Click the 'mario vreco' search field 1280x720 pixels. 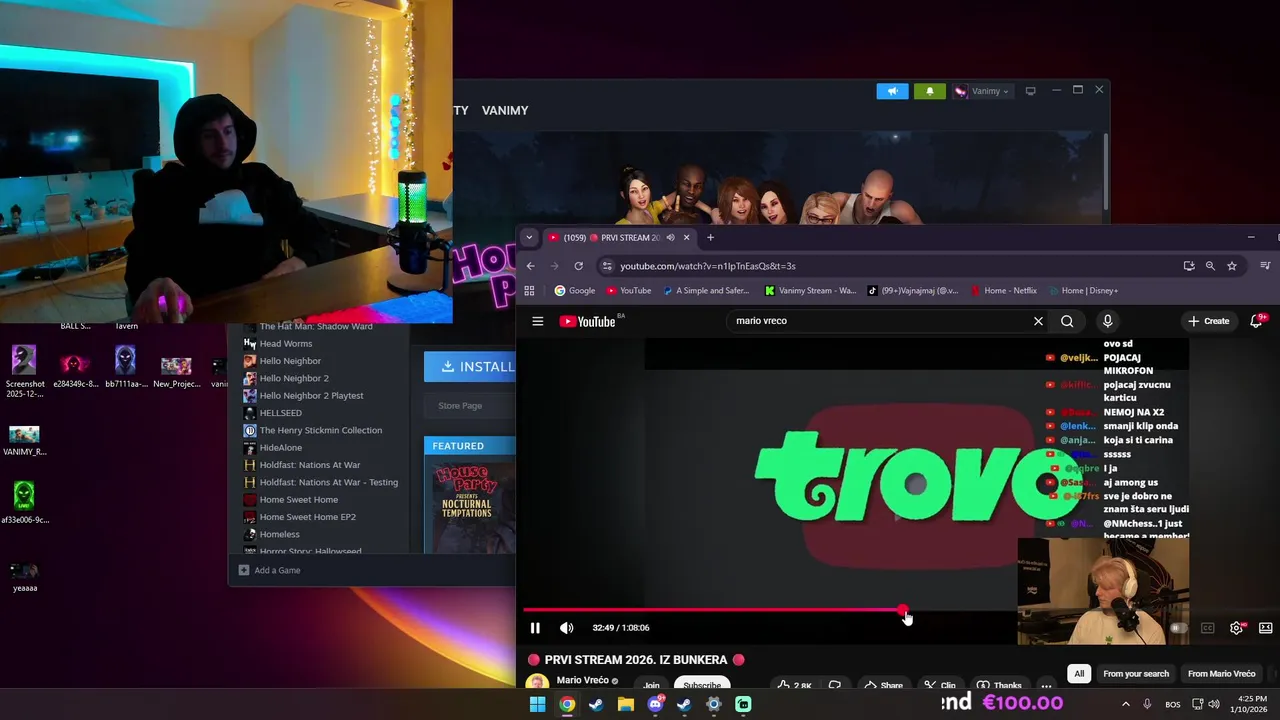[880, 321]
